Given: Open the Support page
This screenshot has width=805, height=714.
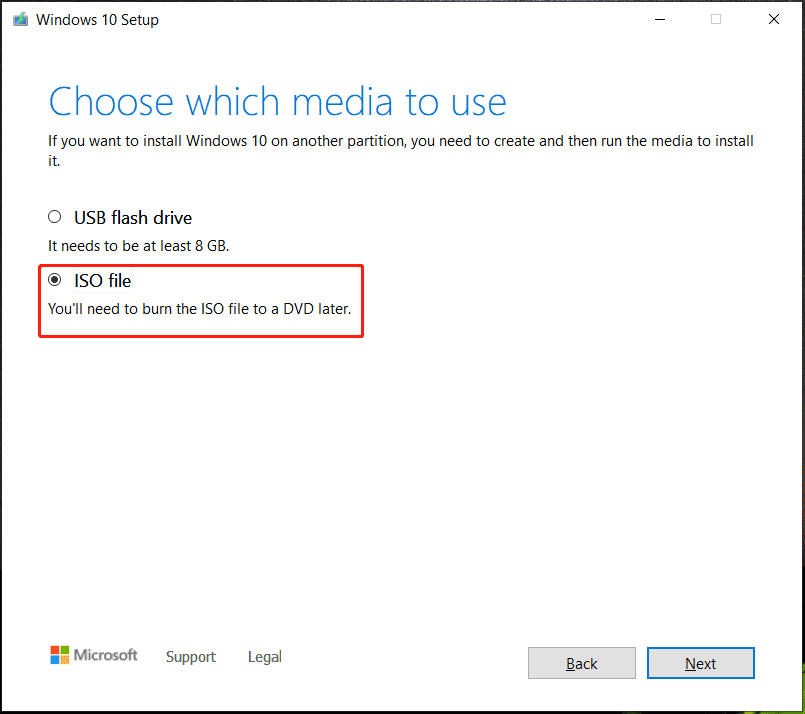Looking at the screenshot, I should 190,657.
